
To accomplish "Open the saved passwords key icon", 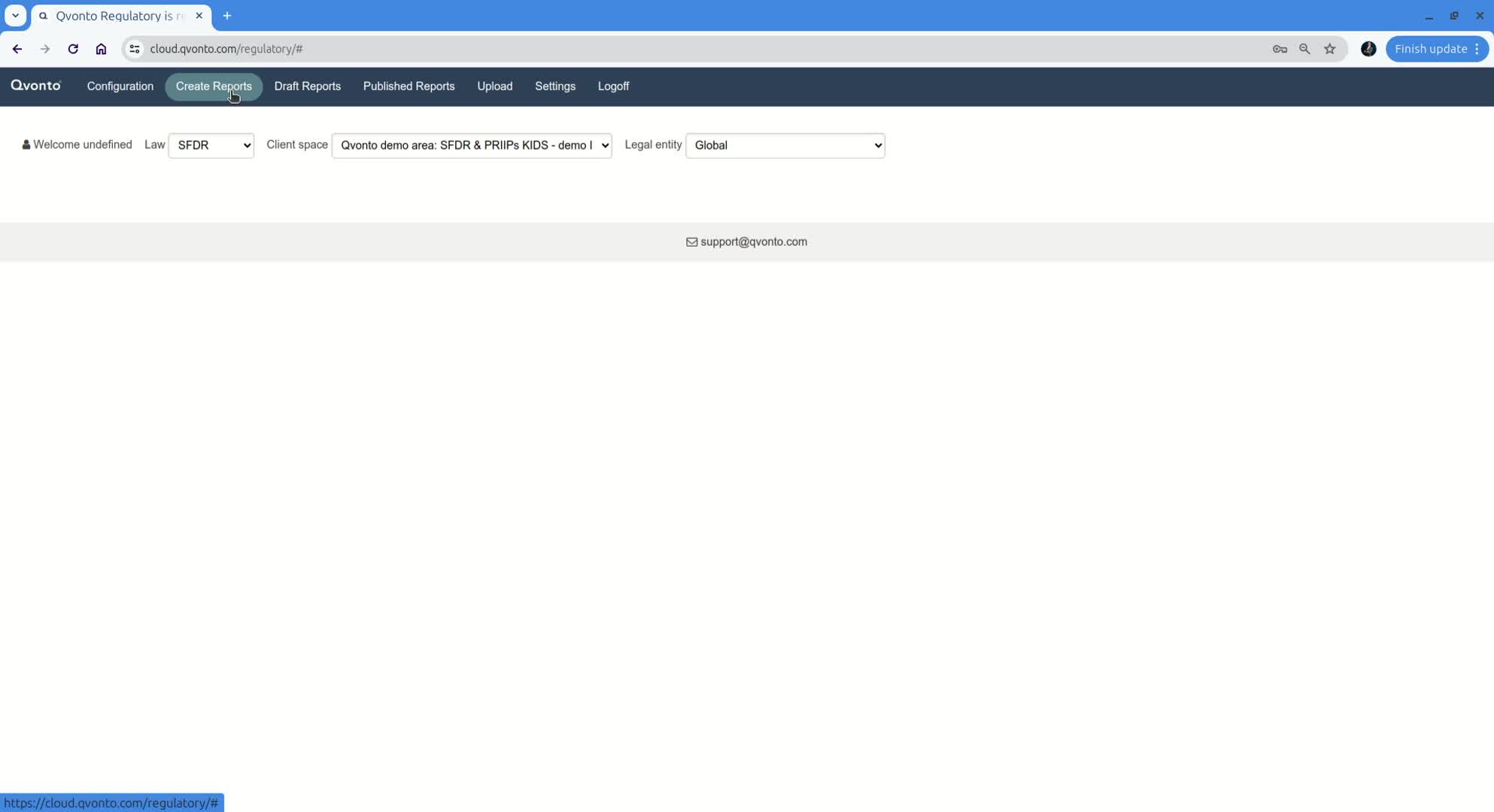I will 1279,49.
